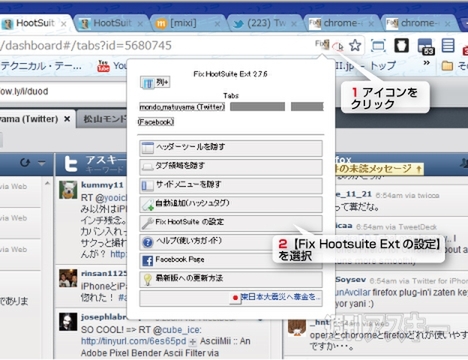Click the hashtag auto-add icon
Image resolution: width=468 pixels, height=360 pixels.
[147, 204]
